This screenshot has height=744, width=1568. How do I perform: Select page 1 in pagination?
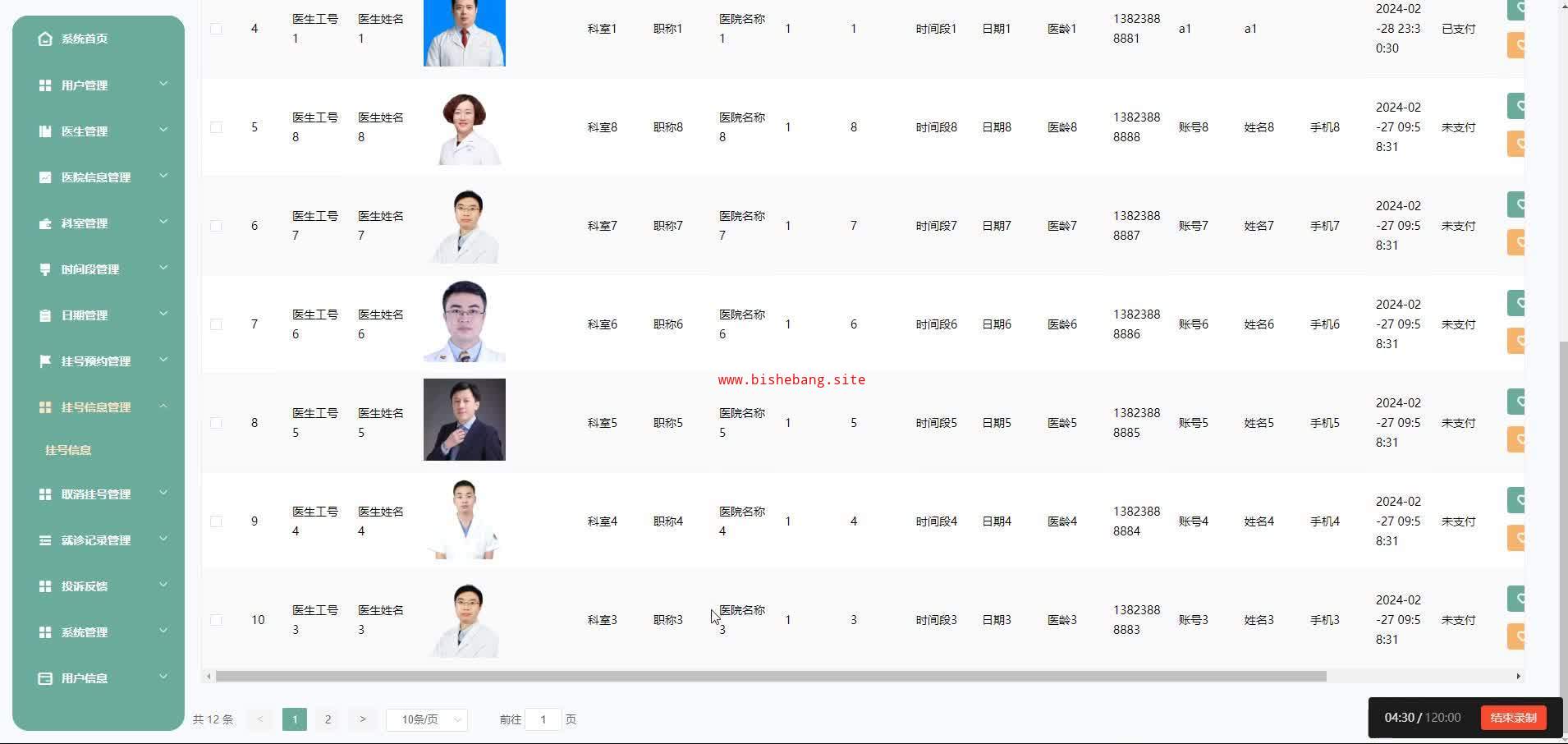pos(295,719)
